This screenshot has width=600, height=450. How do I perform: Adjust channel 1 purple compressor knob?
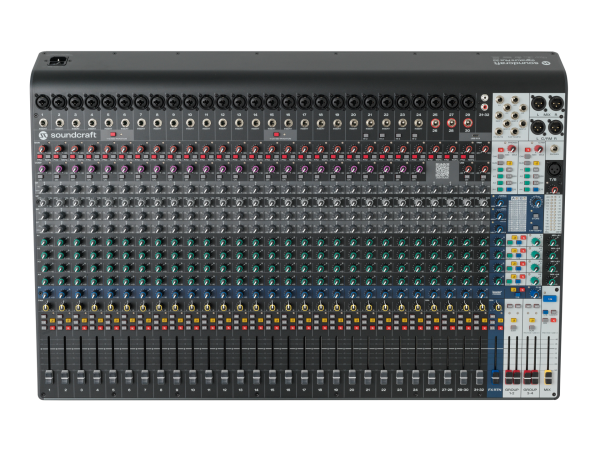(x=42, y=168)
